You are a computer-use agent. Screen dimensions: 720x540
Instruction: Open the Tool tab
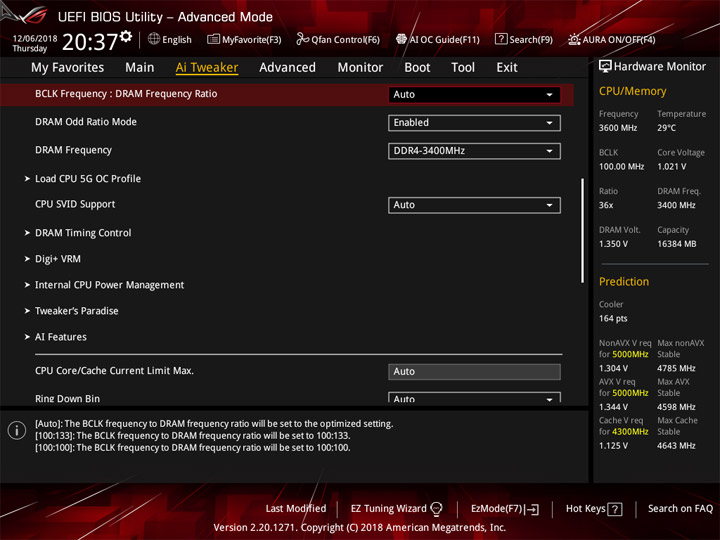pyautogui.click(x=463, y=68)
